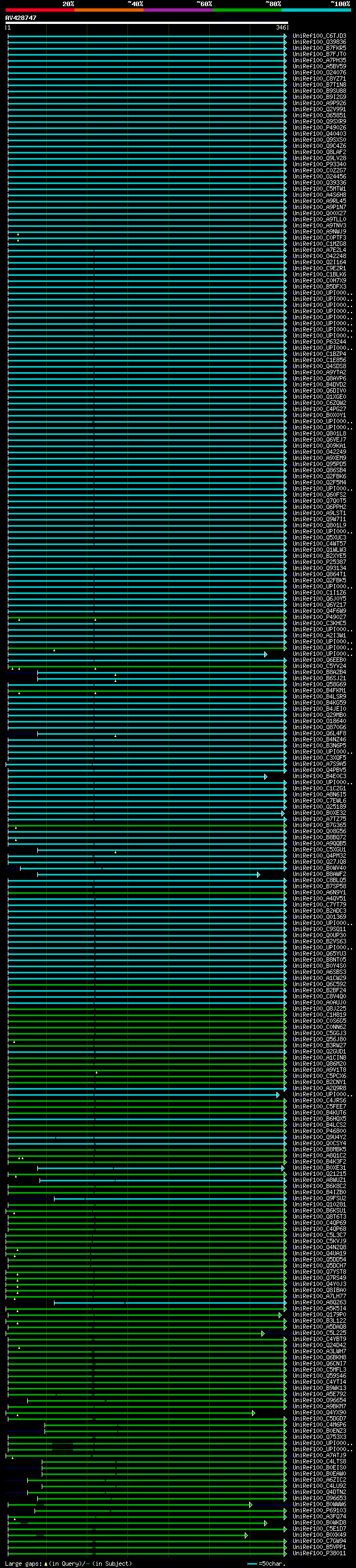The height and width of the screenshot is (1568, 356).
Task: Select hit label UniRef100_C8YZ71
Action: pyautogui.click(x=319, y=78)
